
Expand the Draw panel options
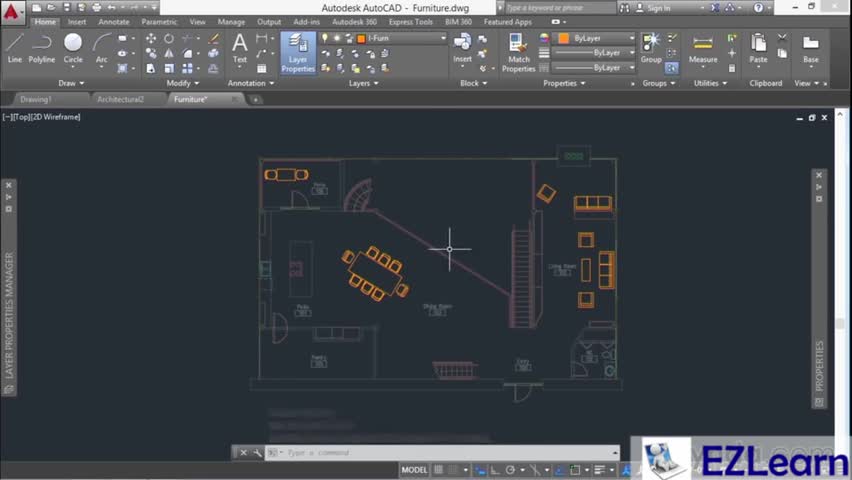[x=71, y=83]
